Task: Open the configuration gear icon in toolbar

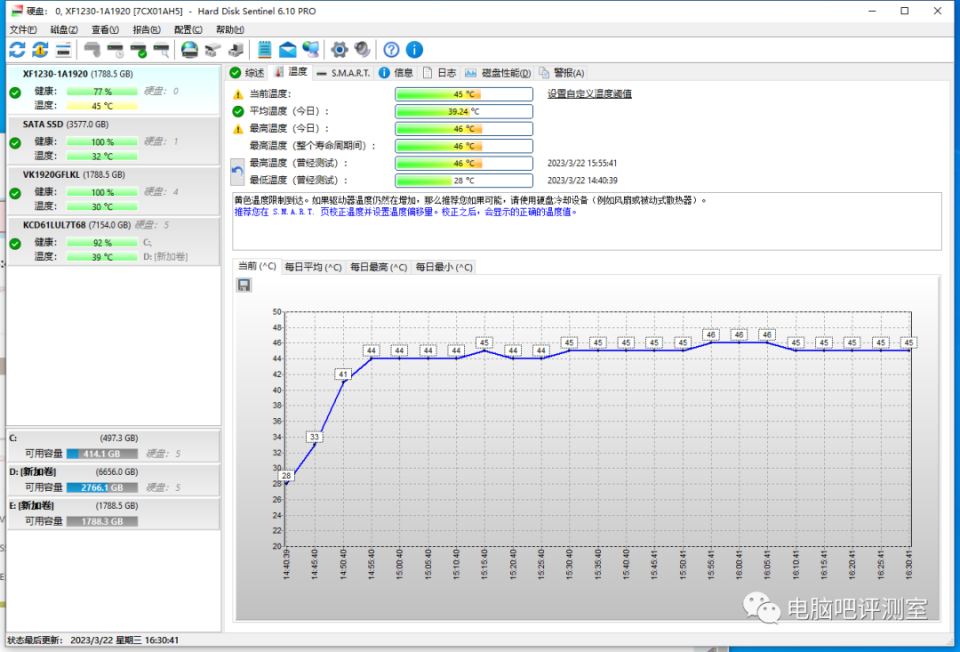Action: pyautogui.click(x=340, y=50)
